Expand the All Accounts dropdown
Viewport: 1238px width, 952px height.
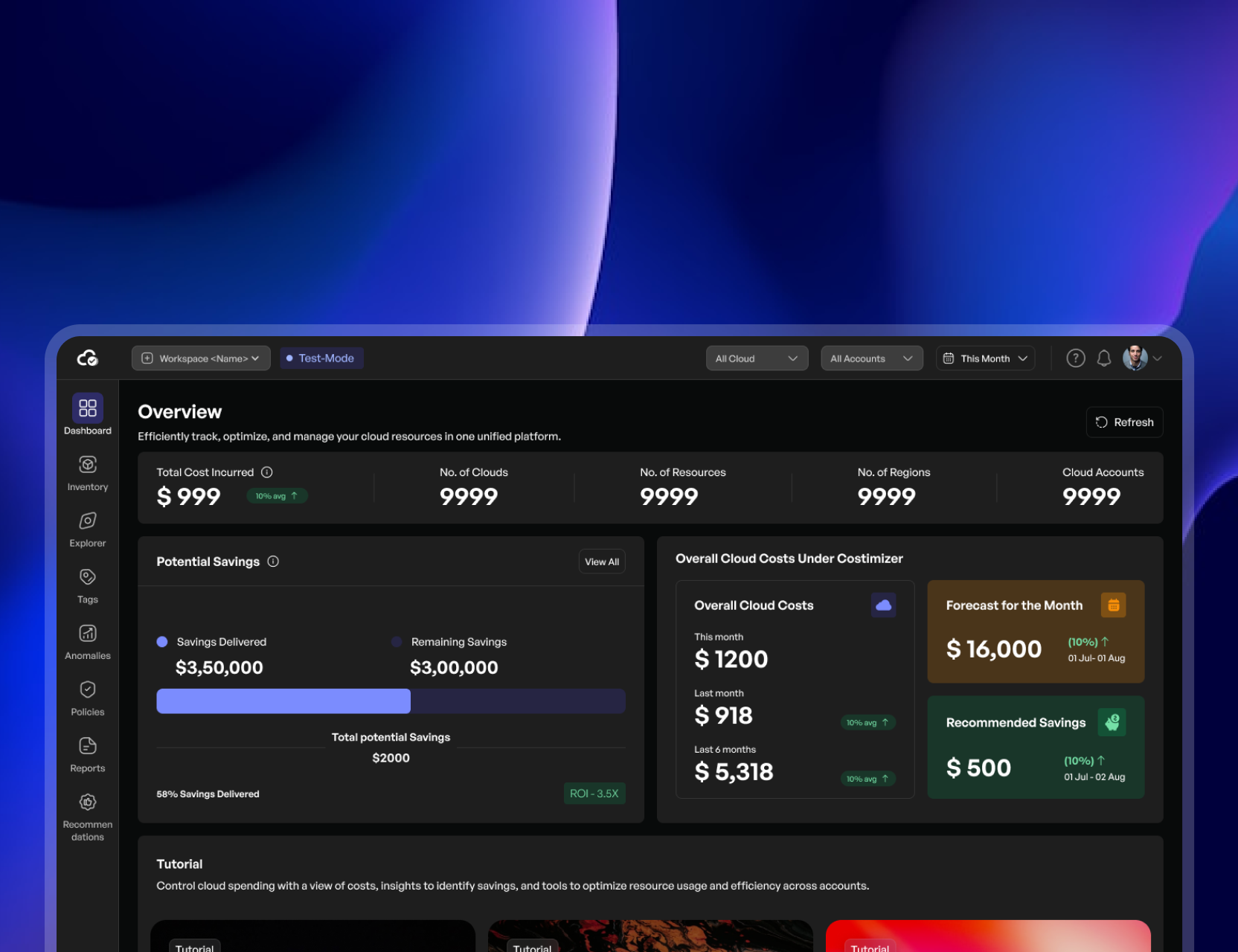pos(871,358)
